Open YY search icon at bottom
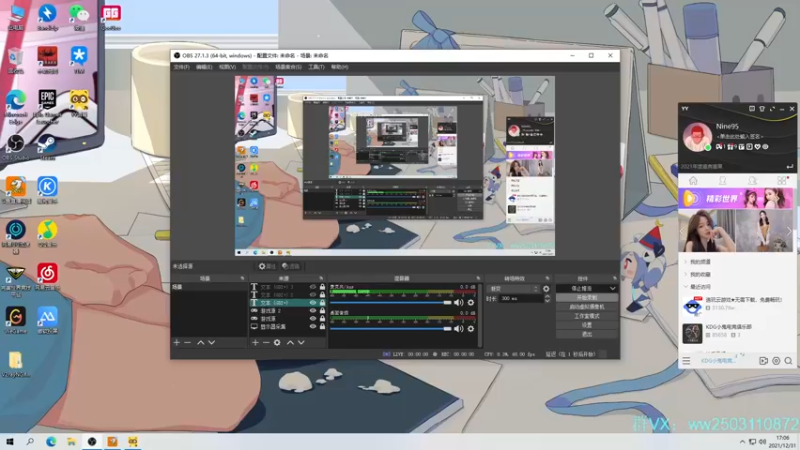The width and height of the screenshot is (800, 450). click(788, 361)
